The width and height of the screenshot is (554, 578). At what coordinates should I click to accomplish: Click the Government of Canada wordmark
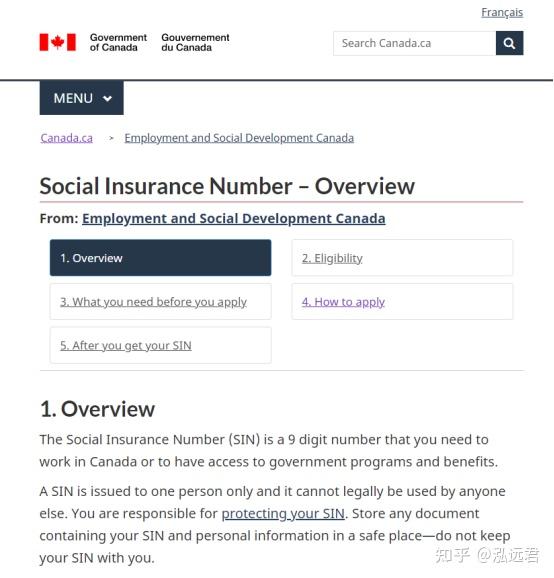118,42
